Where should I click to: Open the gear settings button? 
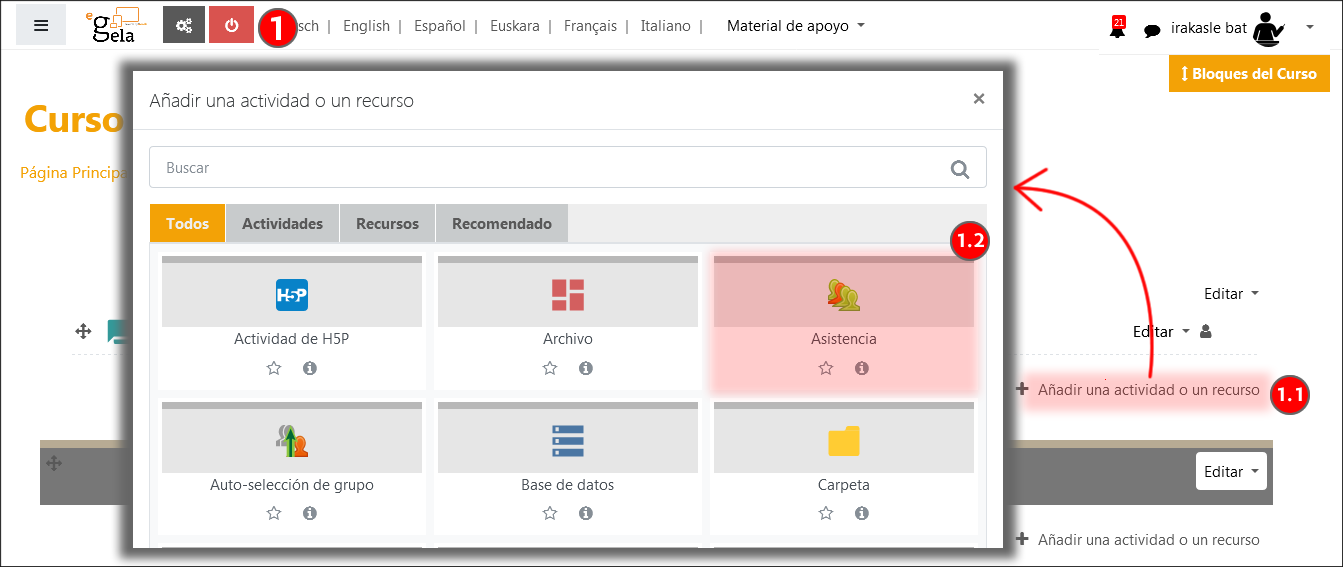coord(183,26)
